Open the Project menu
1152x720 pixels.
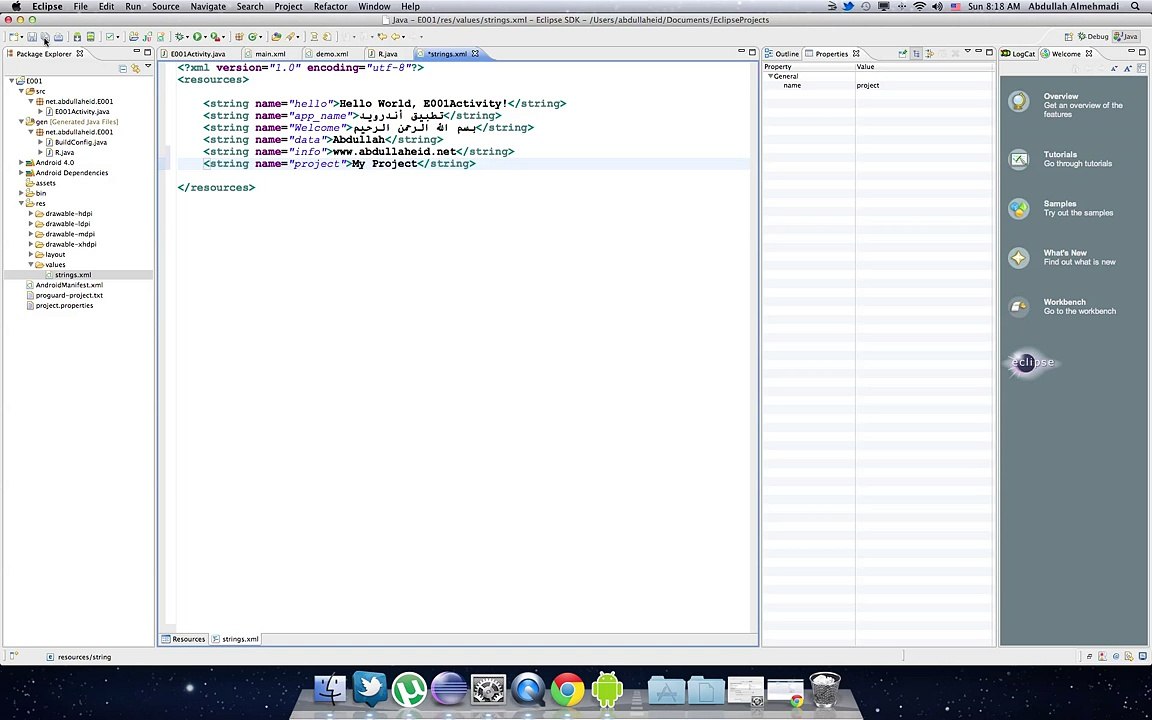pos(289,7)
